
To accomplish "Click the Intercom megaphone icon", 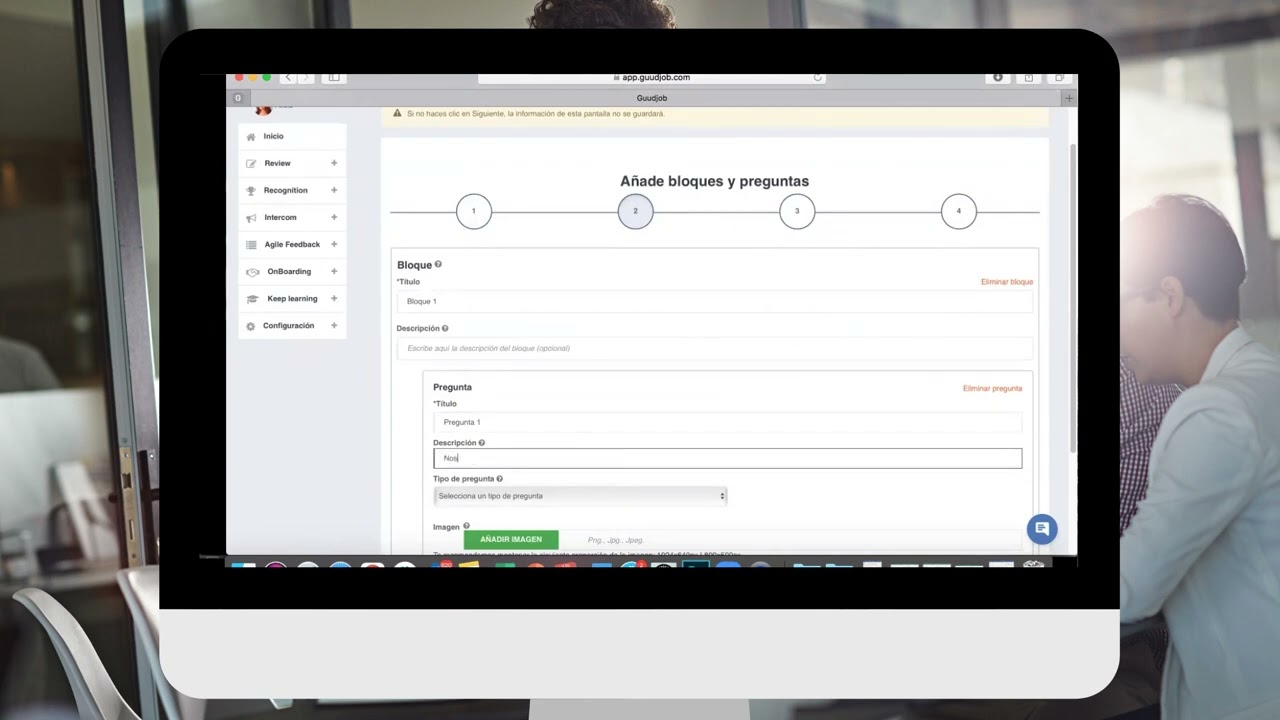I will click(x=251, y=218).
